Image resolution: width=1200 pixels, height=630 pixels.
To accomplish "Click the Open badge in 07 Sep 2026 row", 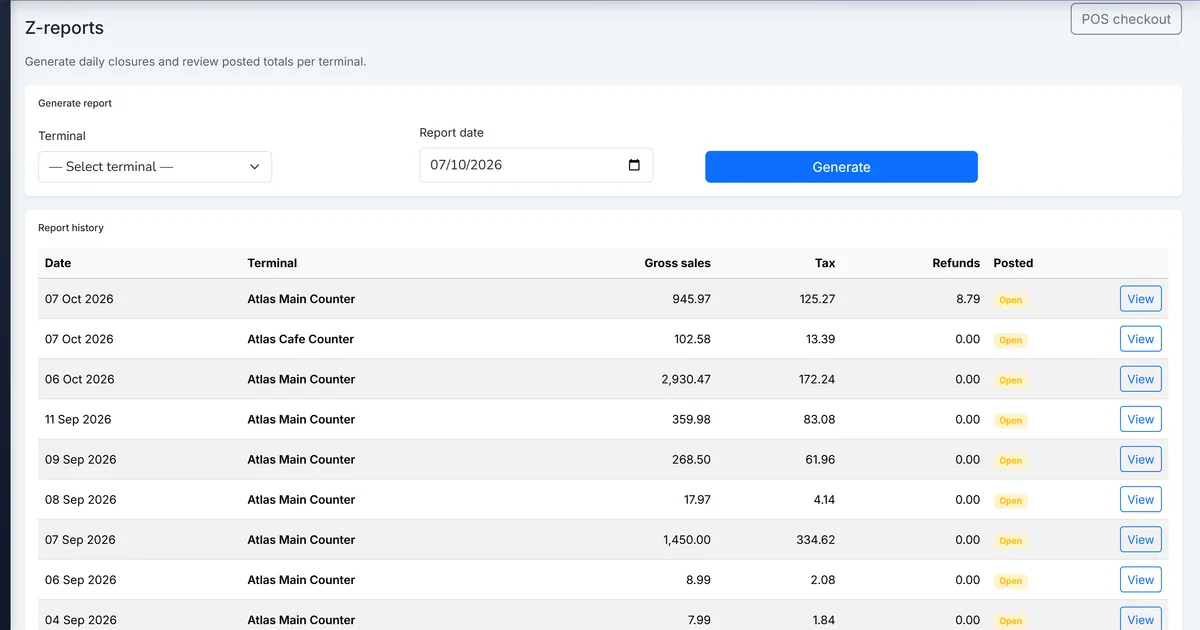I will (1011, 540).
